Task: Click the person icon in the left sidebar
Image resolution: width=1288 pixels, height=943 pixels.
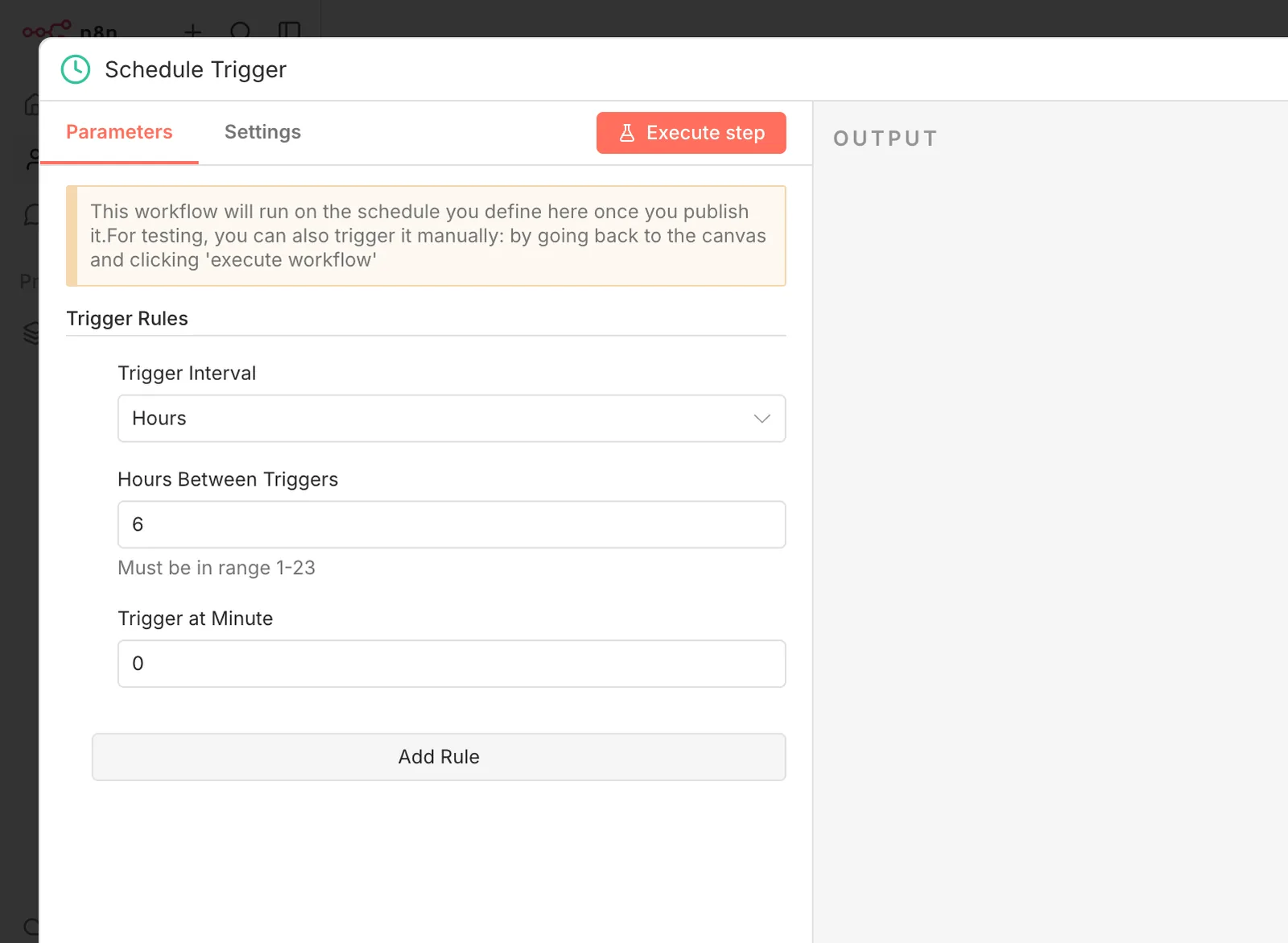Action: tap(32, 159)
